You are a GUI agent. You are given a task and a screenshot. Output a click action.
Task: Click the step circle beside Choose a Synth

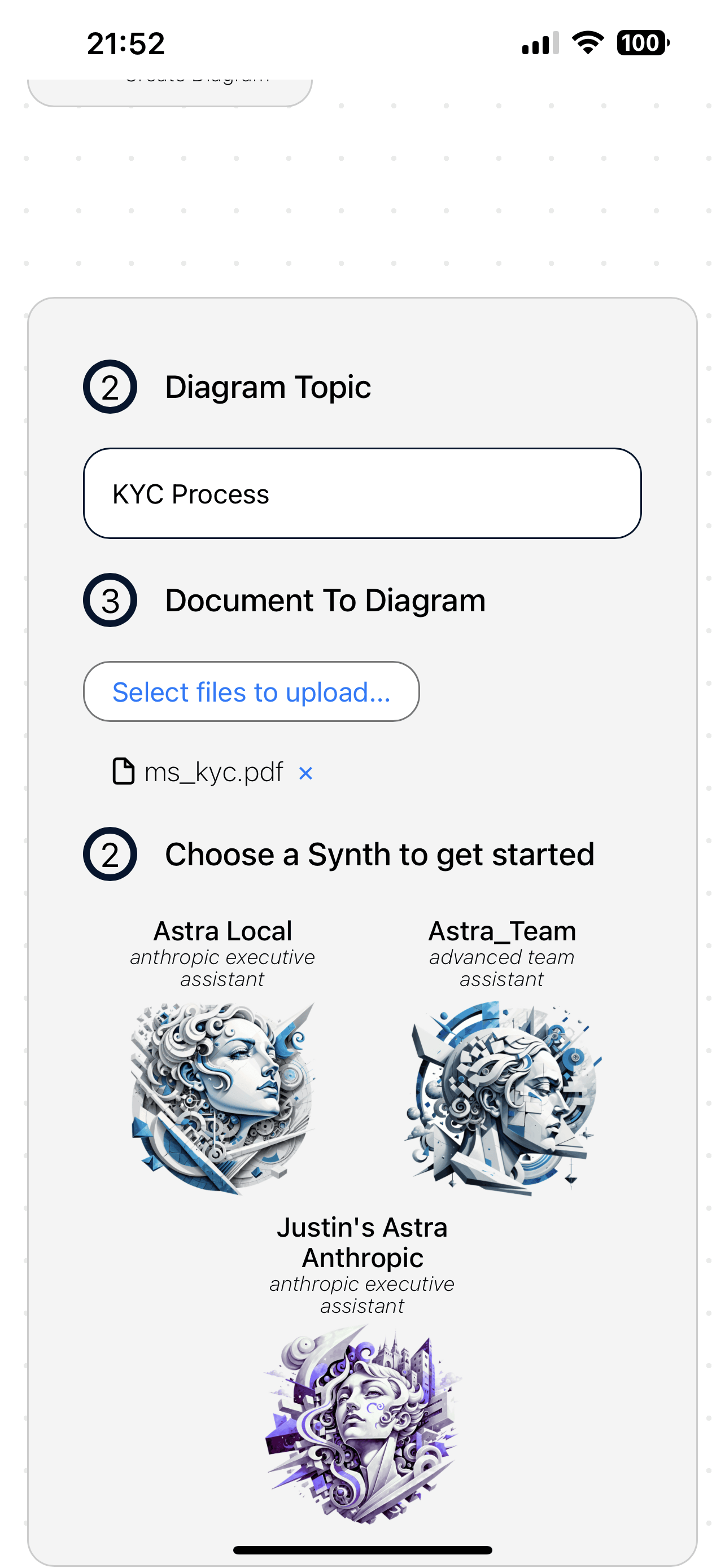click(x=110, y=854)
